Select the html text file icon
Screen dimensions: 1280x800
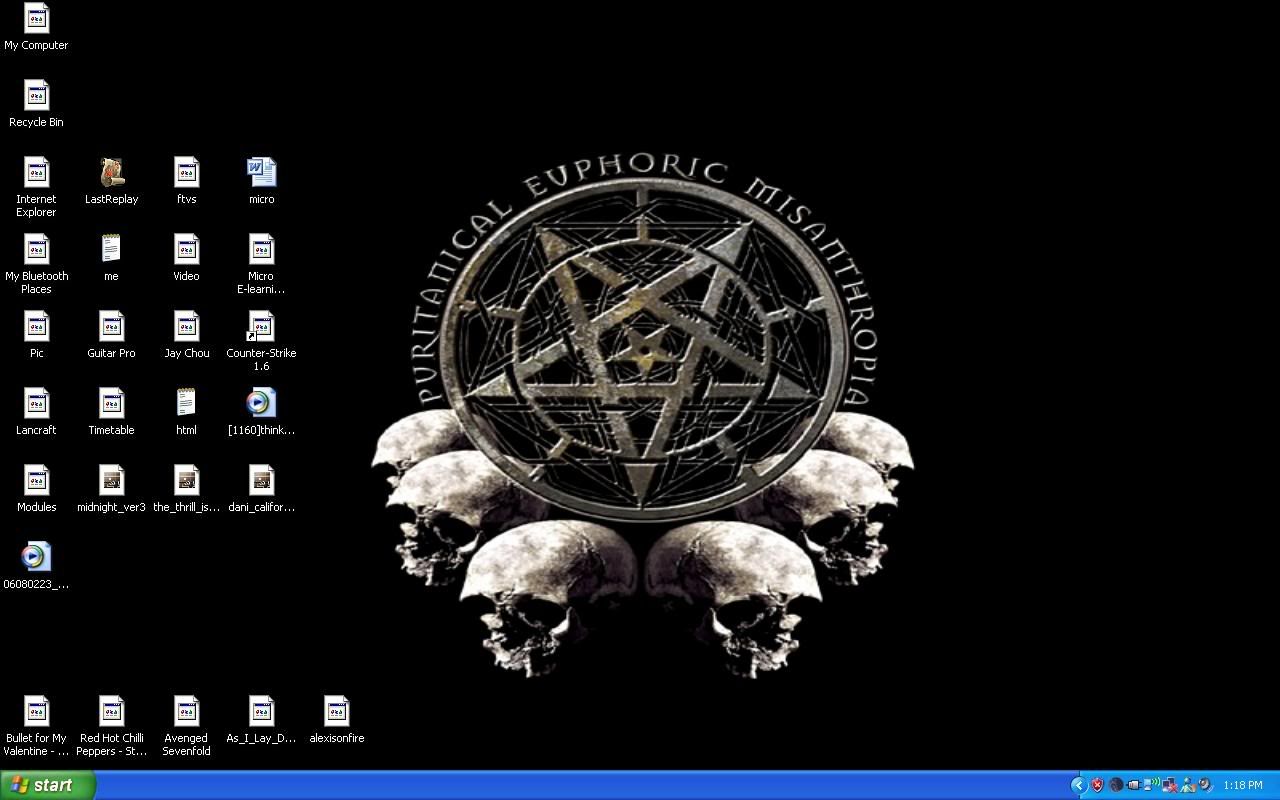[186, 405]
